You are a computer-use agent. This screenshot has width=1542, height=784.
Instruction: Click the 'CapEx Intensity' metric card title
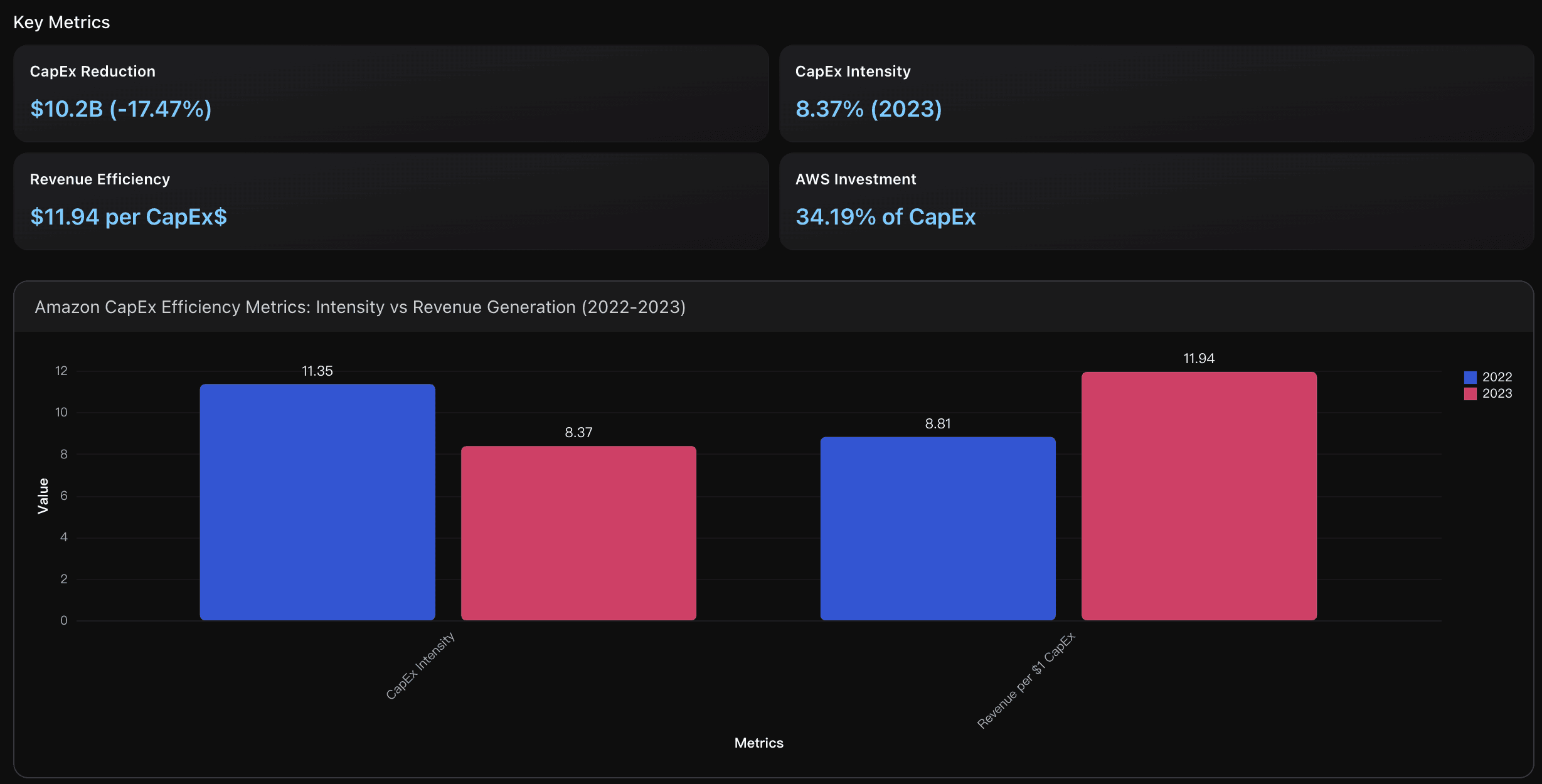point(853,72)
